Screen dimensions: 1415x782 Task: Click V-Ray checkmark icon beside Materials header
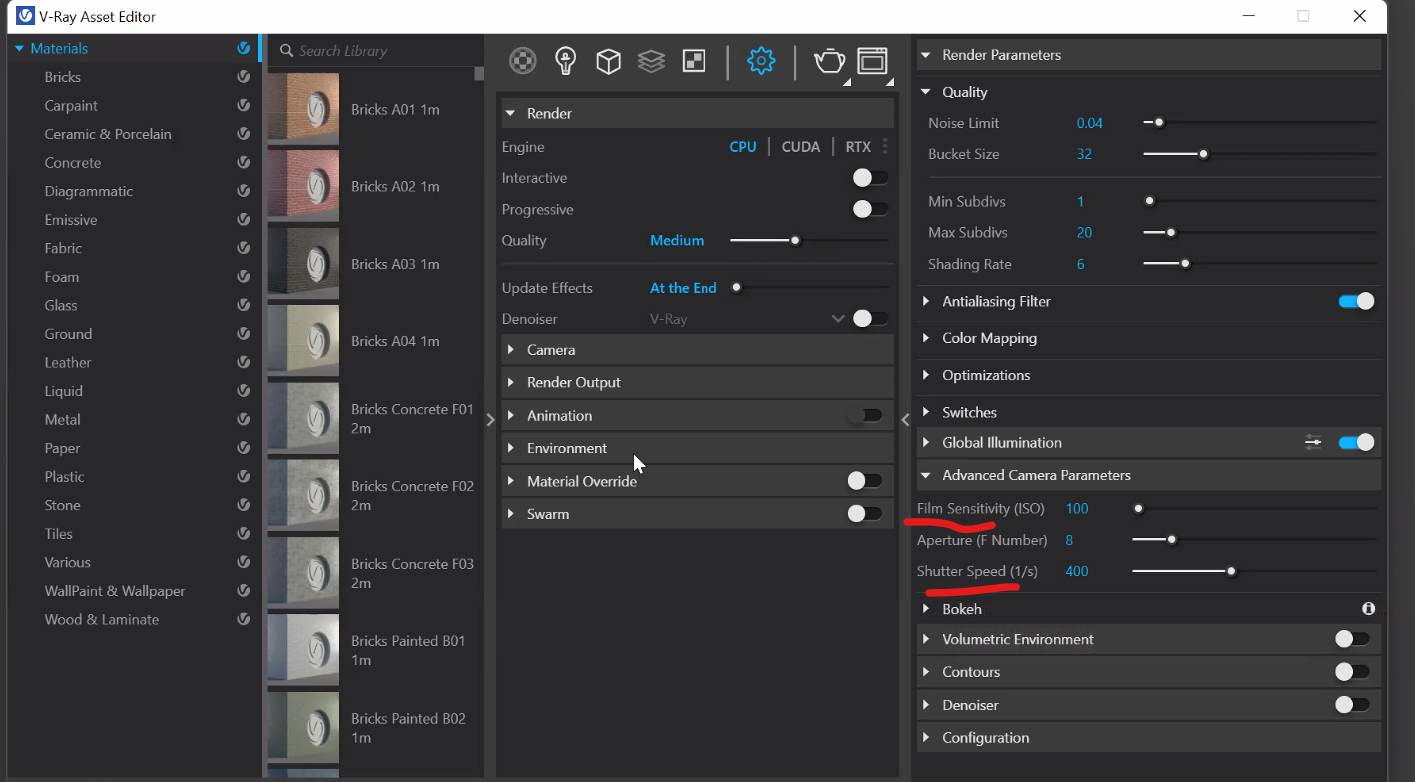243,48
